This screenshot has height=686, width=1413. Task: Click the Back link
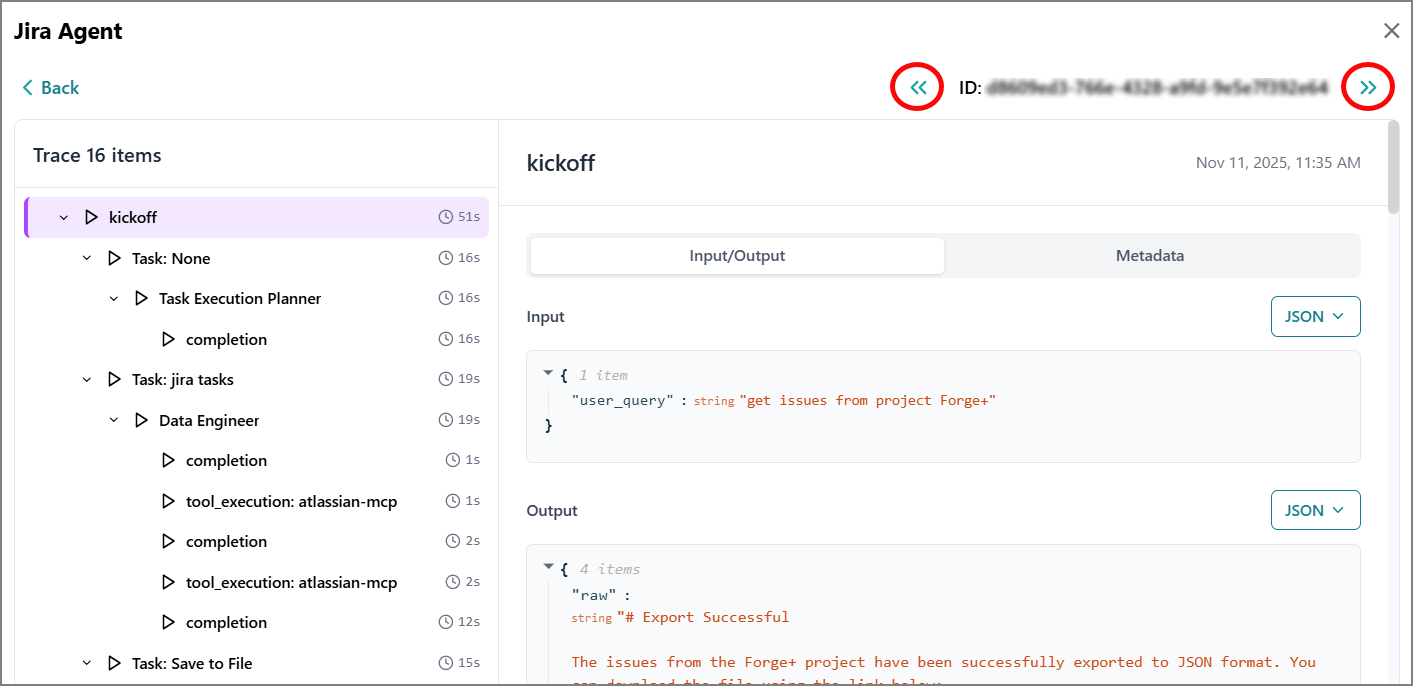[50, 88]
